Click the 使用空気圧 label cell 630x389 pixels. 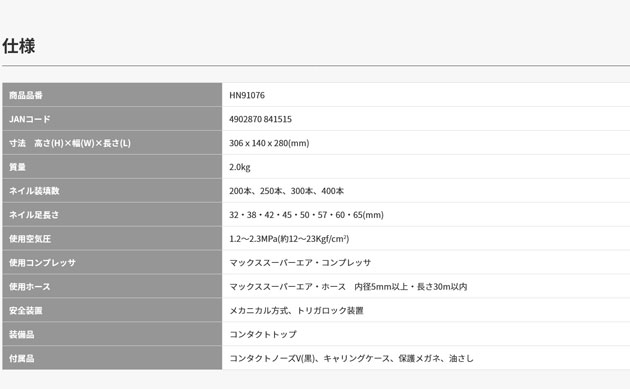pyautogui.click(x=112, y=238)
